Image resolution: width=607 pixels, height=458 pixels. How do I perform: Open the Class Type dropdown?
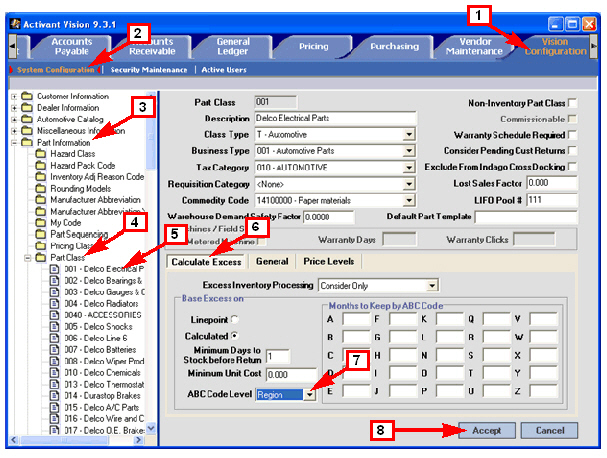click(x=409, y=135)
